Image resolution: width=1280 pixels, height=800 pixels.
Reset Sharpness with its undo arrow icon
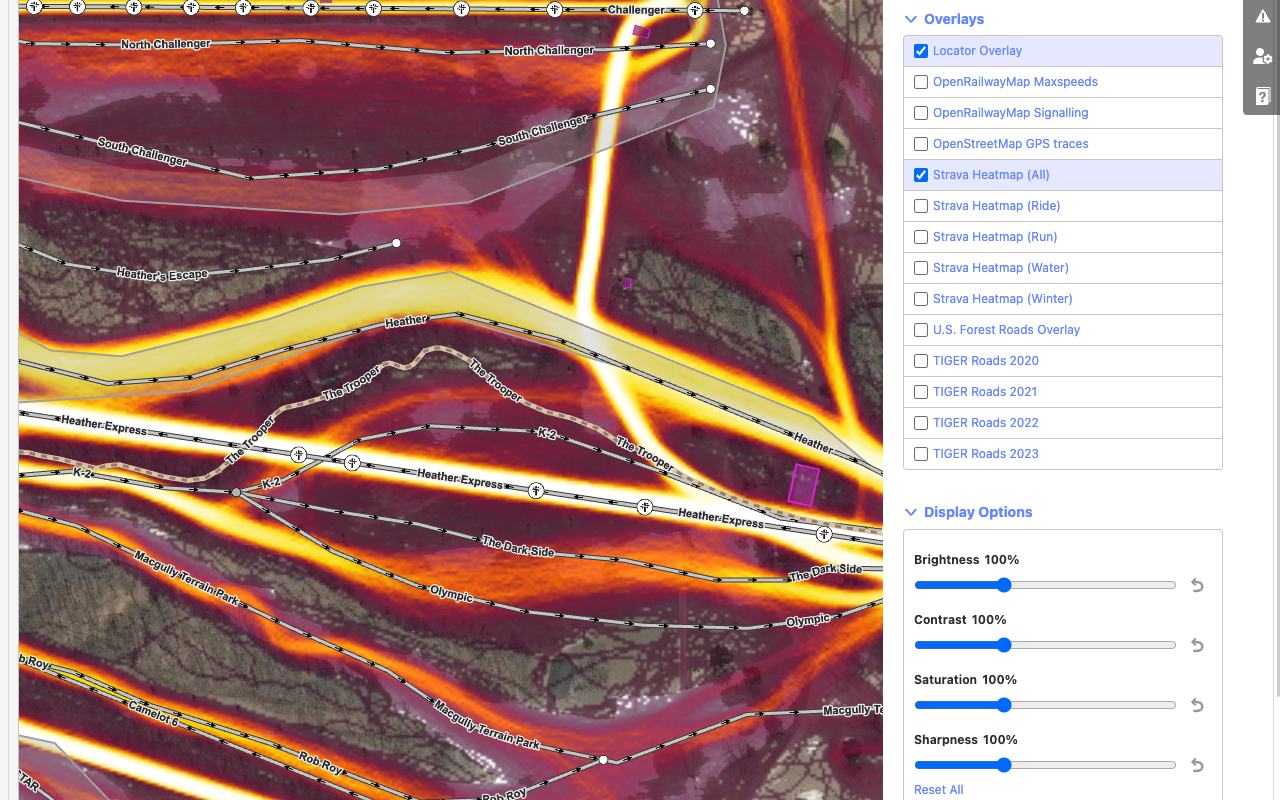click(1197, 766)
